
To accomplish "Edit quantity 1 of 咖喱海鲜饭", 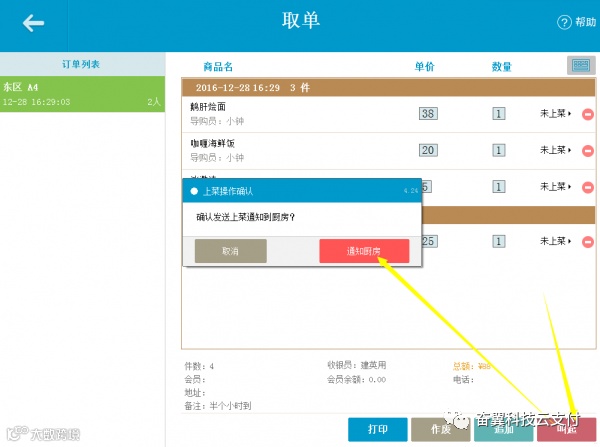I will pos(499,150).
